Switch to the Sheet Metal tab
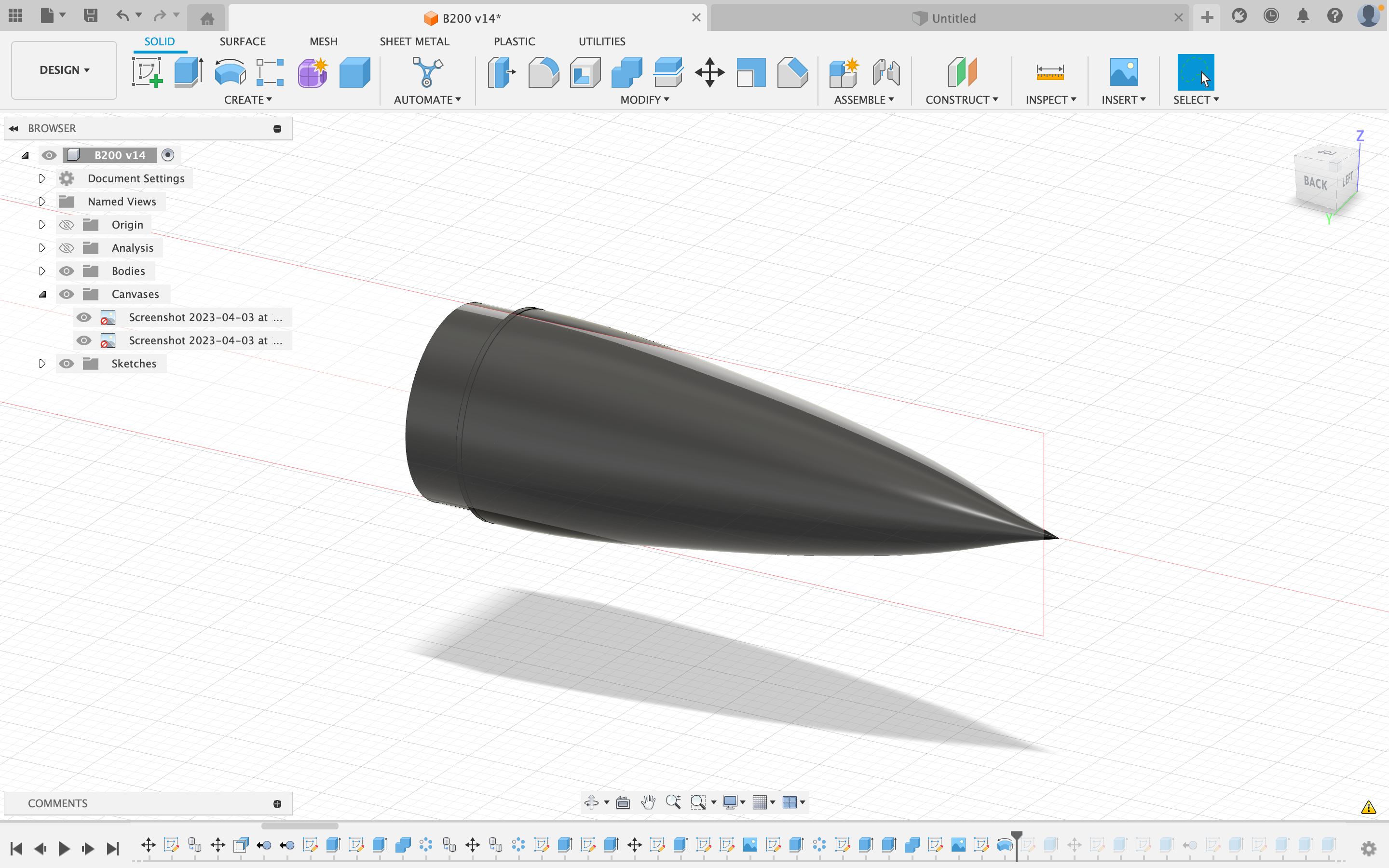Screen dimensions: 1389x868 414,41
